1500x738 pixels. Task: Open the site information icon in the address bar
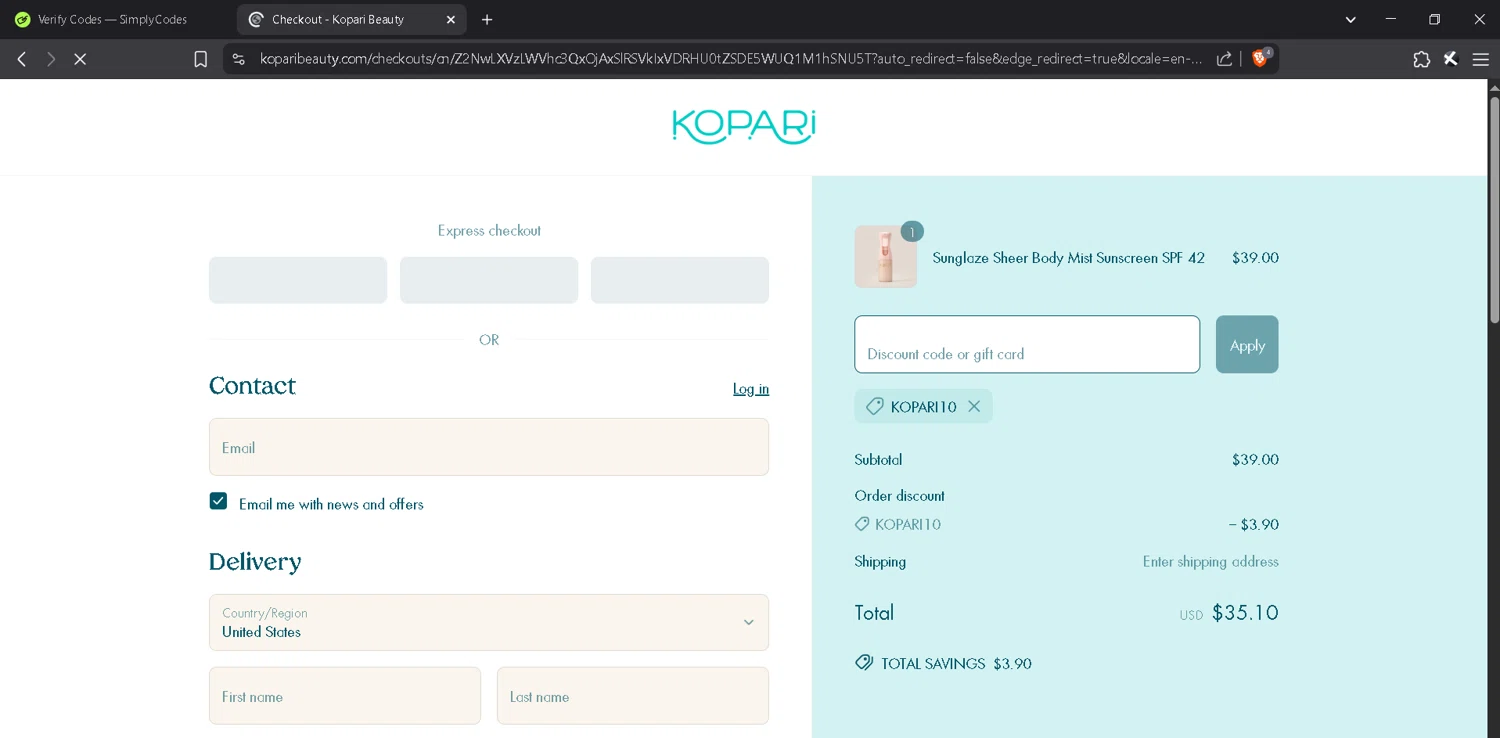238,59
